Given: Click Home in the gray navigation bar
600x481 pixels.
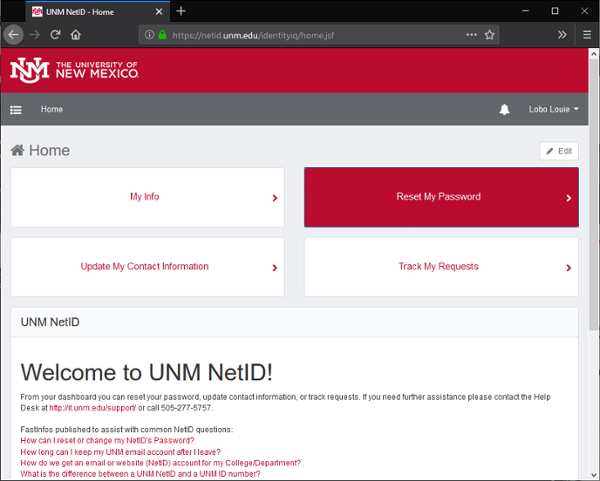Looking at the screenshot, I should [52, 109].
